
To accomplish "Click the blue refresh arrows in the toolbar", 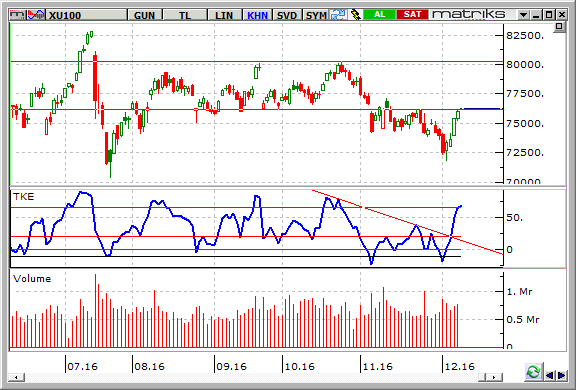I will click(338, 15).
